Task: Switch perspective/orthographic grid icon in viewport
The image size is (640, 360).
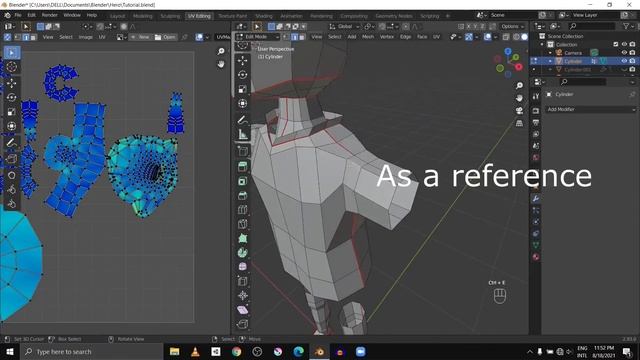Action: coord(519,123)
